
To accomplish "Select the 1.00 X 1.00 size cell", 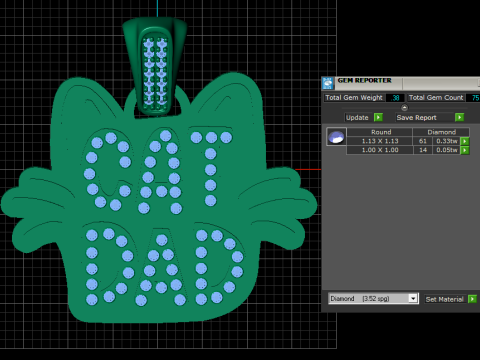I will tap(380, 150).
